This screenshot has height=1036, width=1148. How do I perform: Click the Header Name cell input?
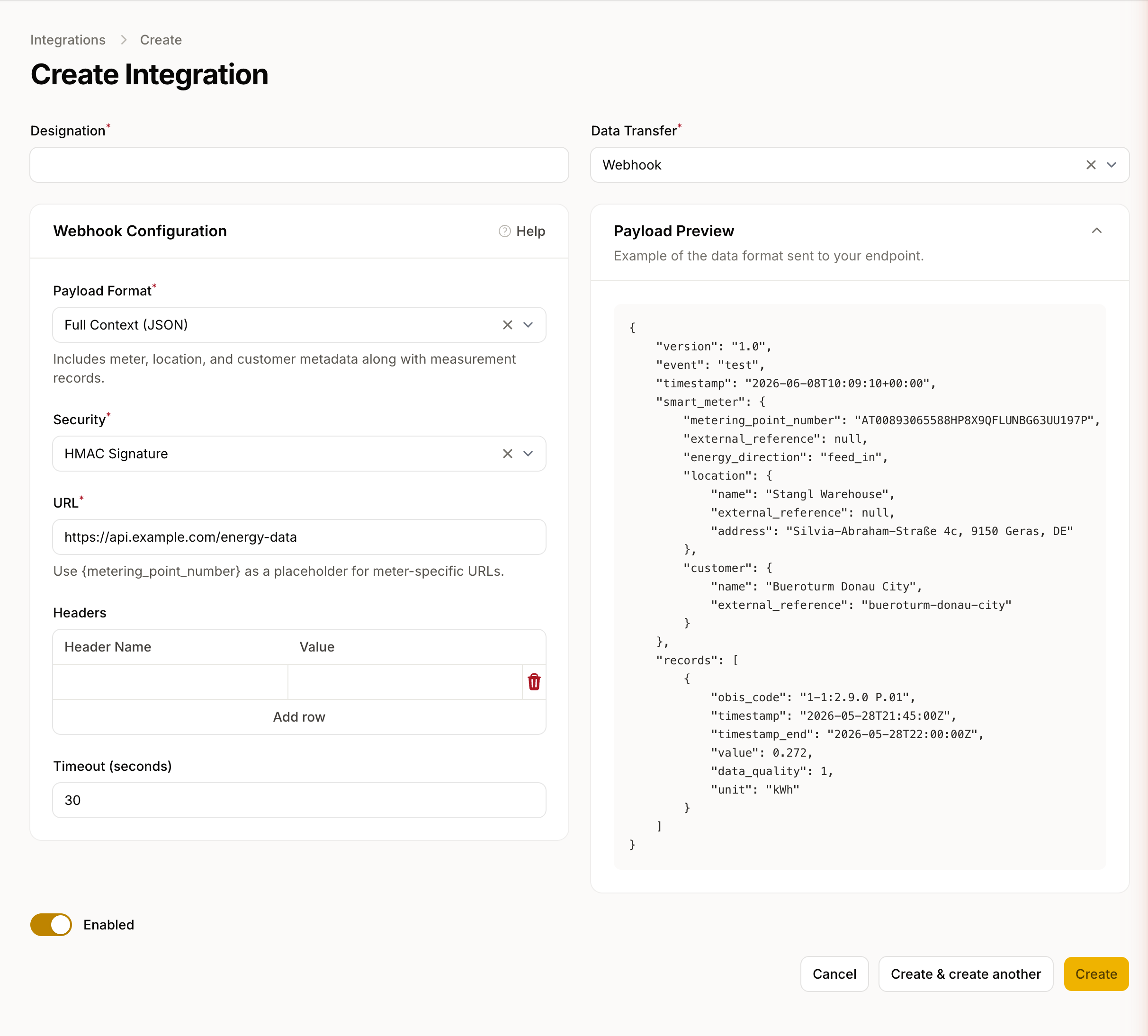pos(170,682)
